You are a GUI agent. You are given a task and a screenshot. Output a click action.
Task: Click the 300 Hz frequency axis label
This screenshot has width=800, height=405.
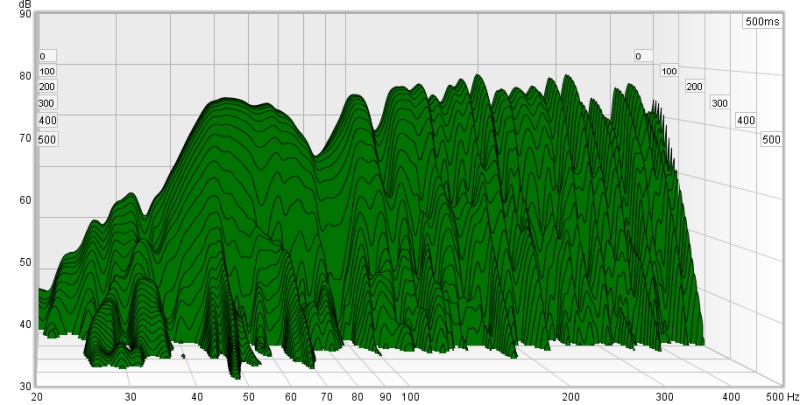pyautogui.click(x=664, y=397)
